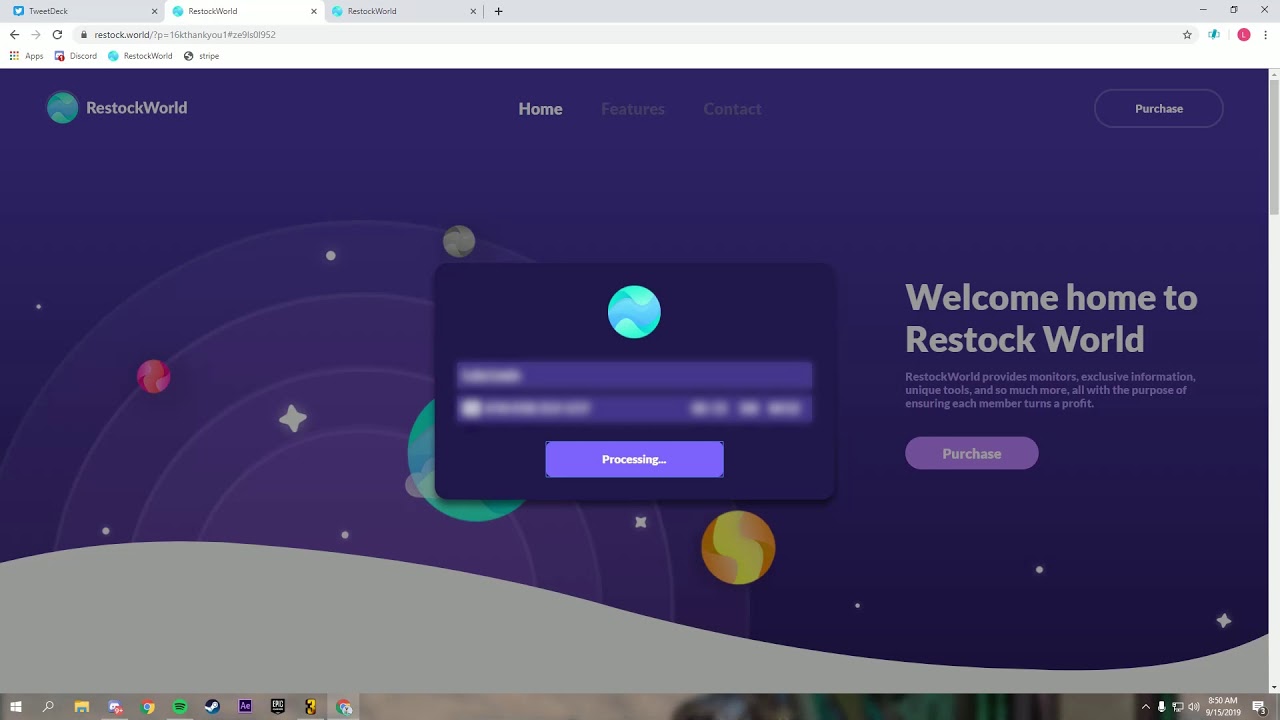
Task: Go forward in browser history
Action: click(36, 34)
